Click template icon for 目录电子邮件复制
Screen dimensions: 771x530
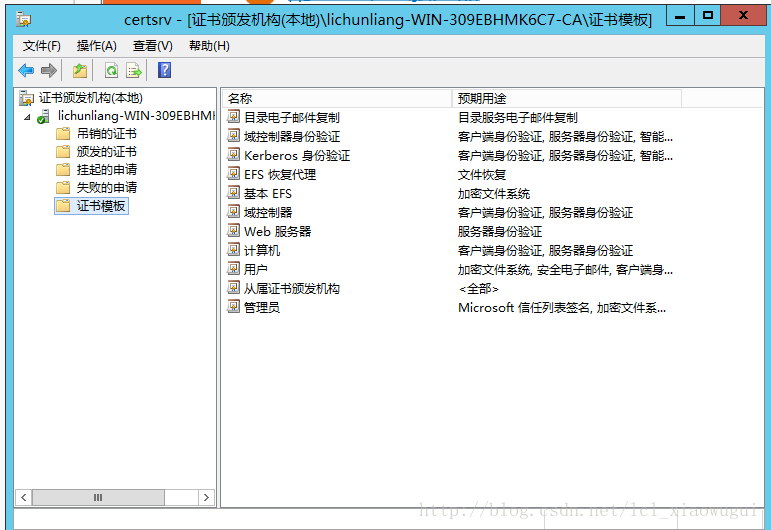(x=233, y=117)
